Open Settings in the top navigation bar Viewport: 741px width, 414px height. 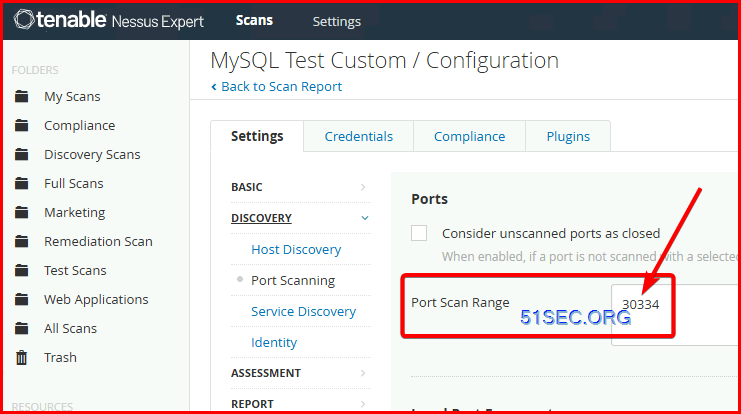point(336,21)
